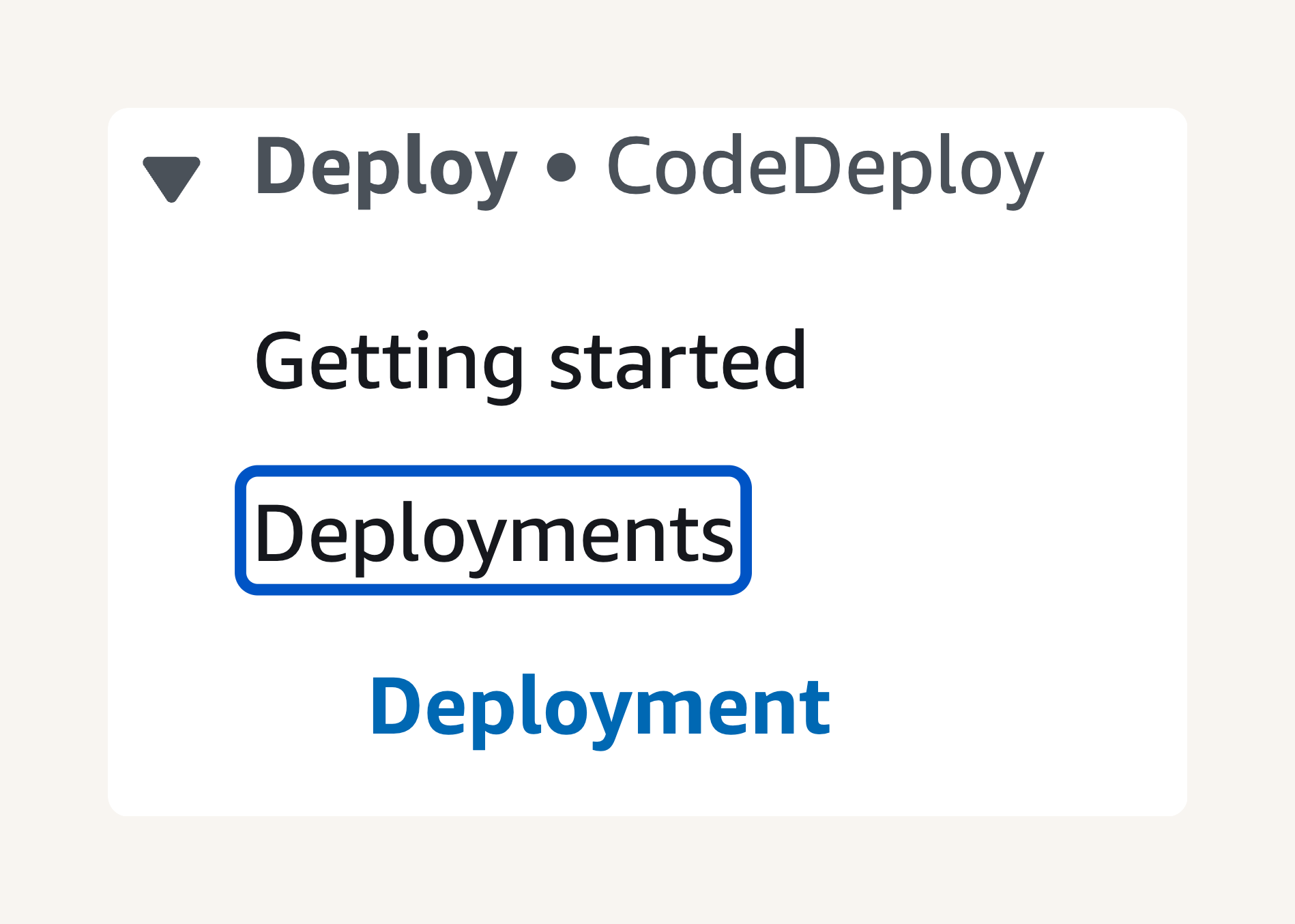Image resolution: width=1295 pixels, height=924 pixels.
Task: Click the bullet separator before CodeDeploy
Action: pos(562,168)
